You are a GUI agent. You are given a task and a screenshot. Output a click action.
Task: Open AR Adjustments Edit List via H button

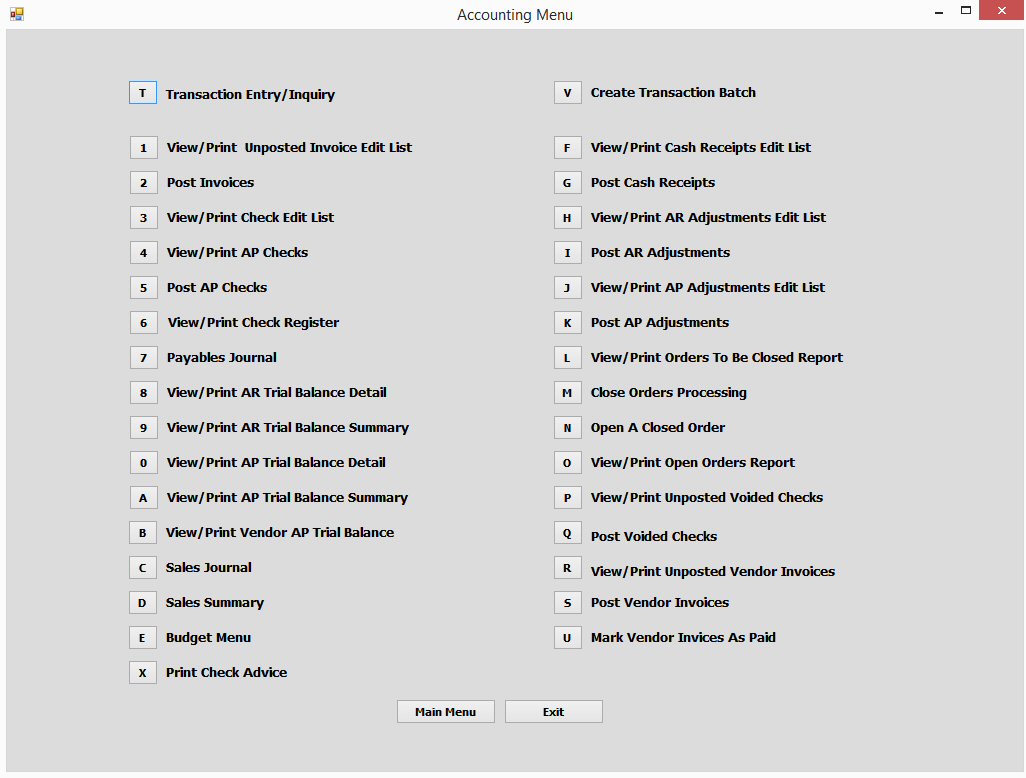[567, 218]
